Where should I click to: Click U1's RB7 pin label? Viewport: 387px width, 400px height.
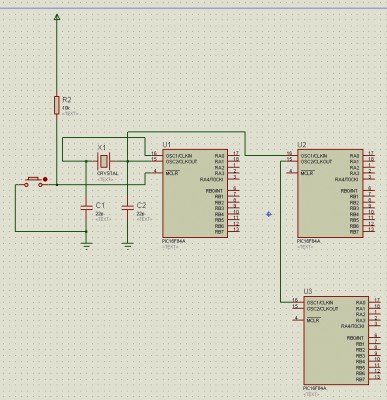point(219,232)
